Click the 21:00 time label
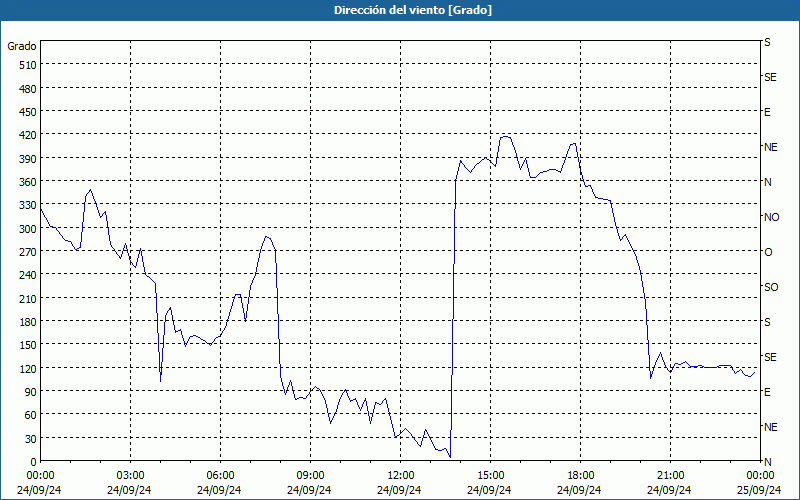 [x=670, y=476]
